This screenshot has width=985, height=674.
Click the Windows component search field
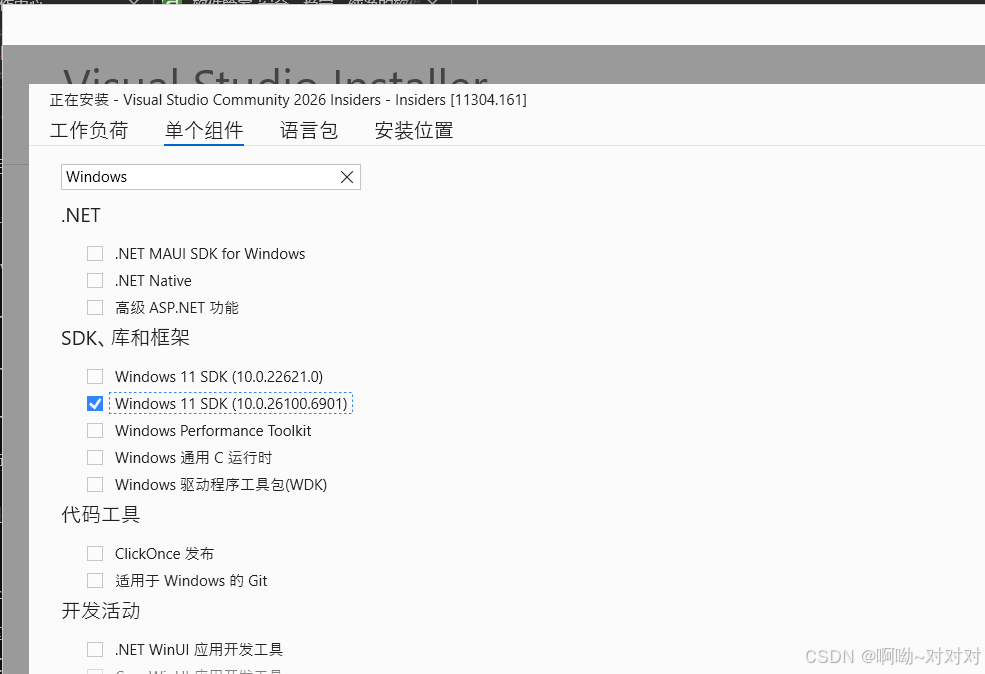tap(210, 177)
